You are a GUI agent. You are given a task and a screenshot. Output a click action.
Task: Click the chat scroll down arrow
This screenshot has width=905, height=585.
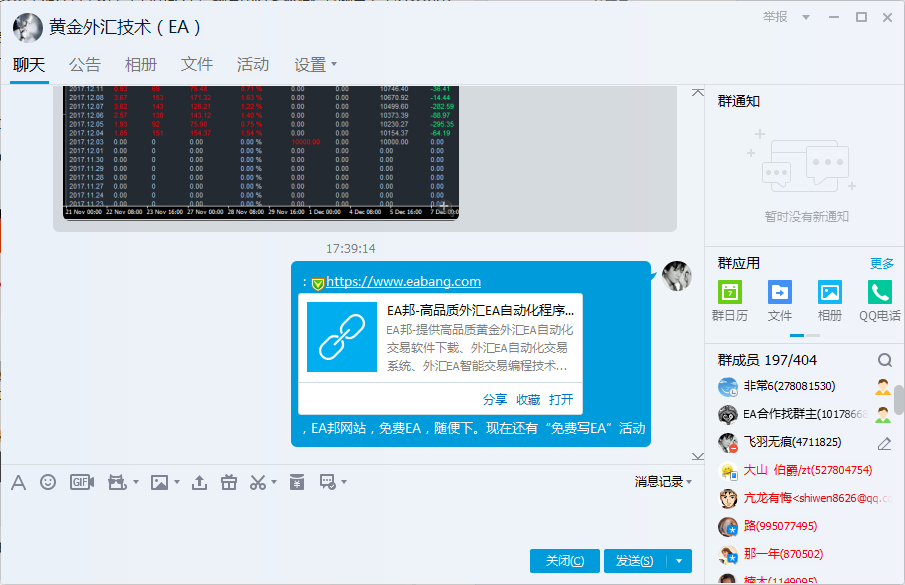pos(698,456)
